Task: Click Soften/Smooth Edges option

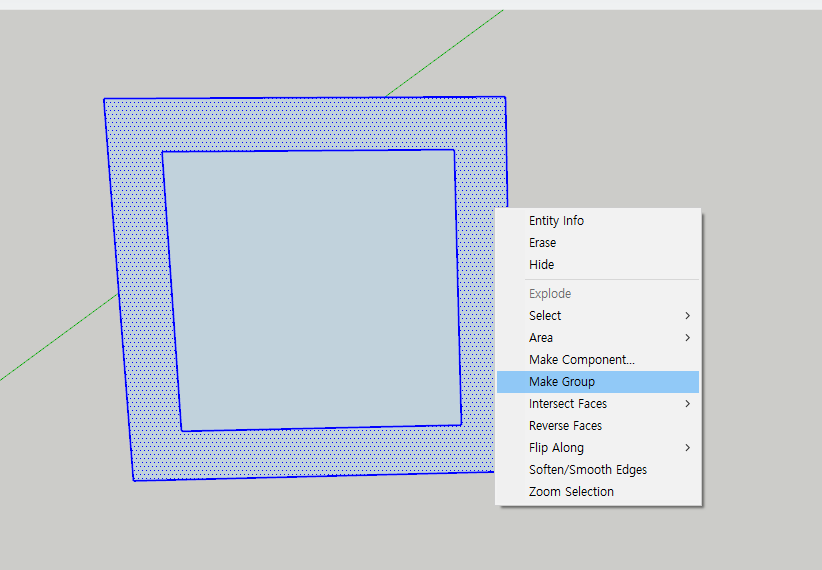Action: (x=598, y=470)
